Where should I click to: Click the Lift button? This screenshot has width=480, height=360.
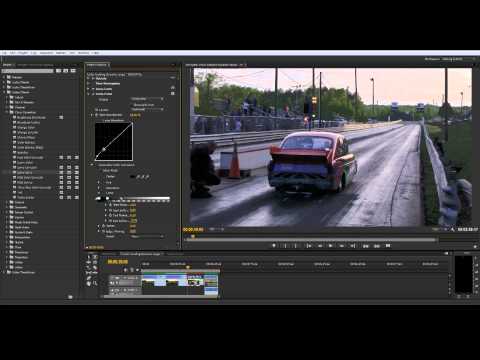pos(366,246)
